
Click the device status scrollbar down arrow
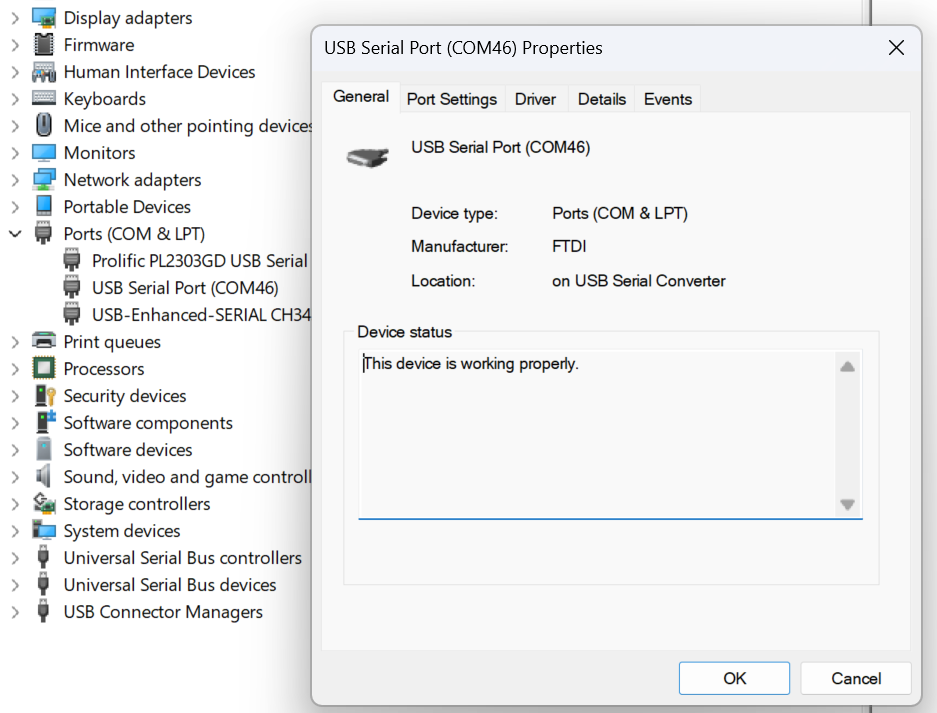[847, 505]
